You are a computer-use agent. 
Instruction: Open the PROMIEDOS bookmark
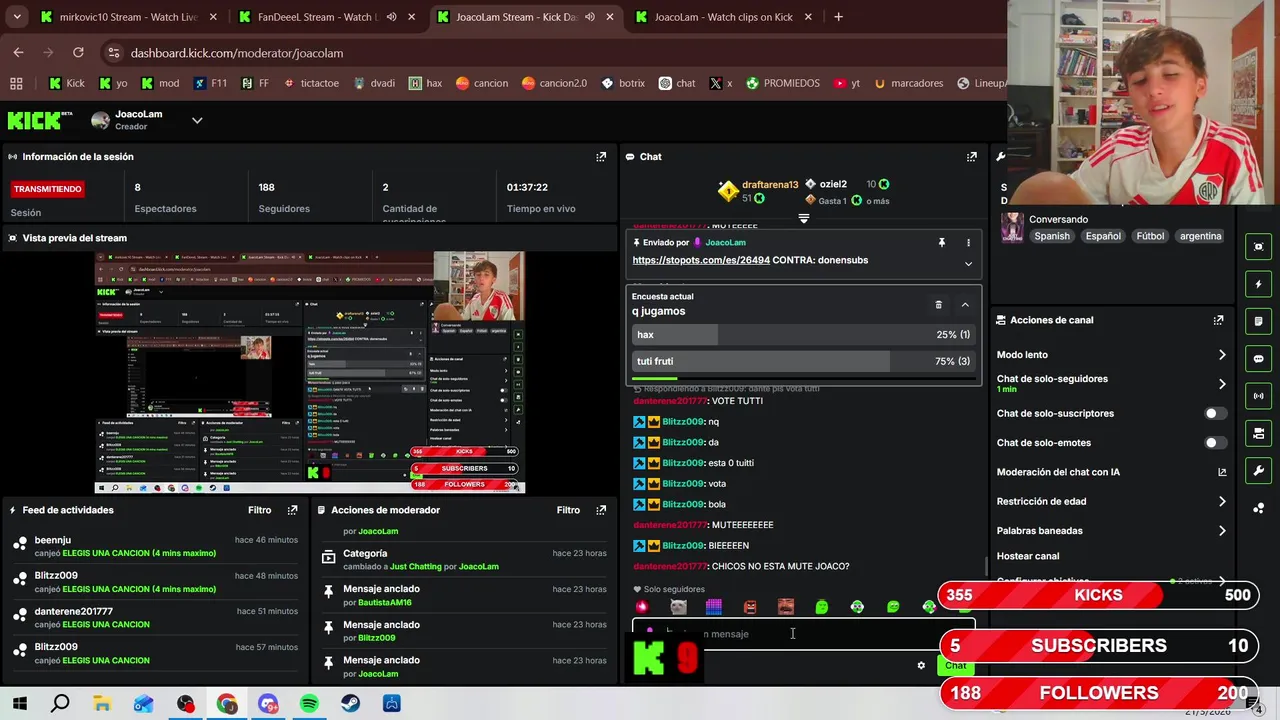click(x=782, y=83)
